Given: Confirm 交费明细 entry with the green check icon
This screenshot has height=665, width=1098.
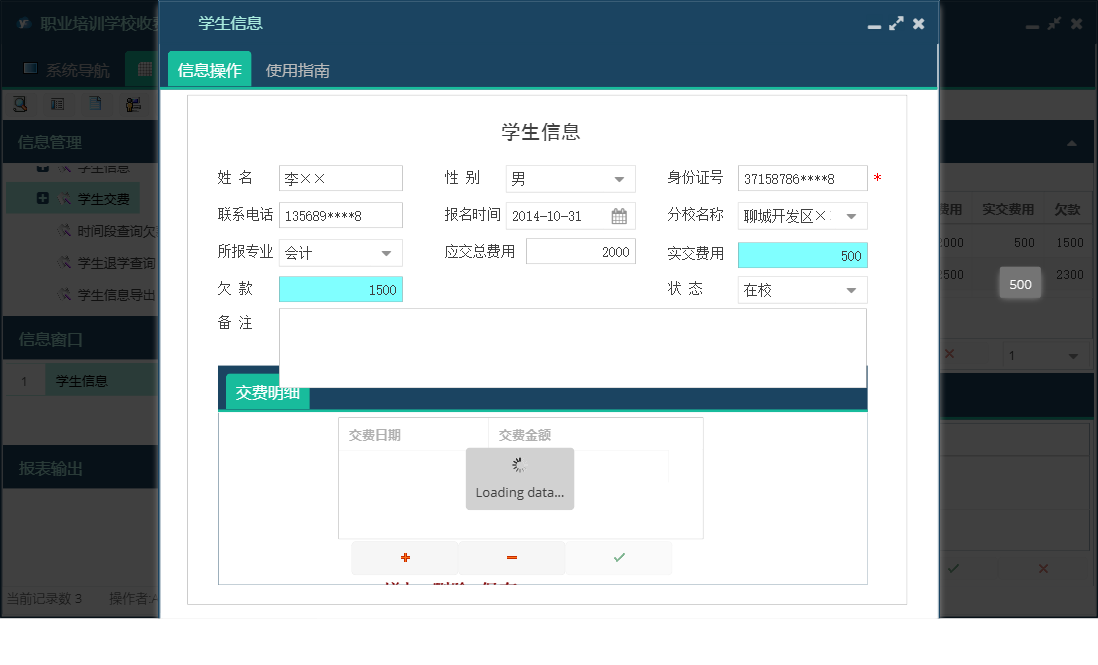Looking at the screenshot, I should (618, 557).
